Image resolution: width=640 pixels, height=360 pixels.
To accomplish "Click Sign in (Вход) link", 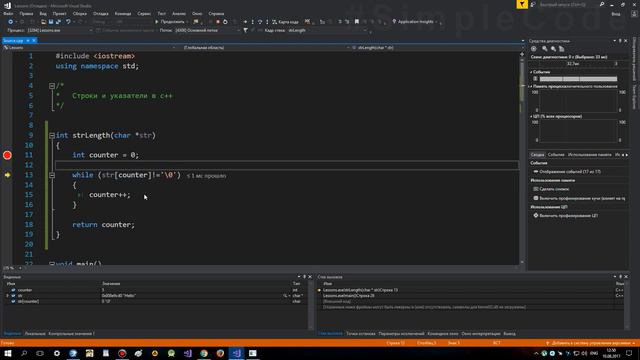I will click(616, 13).
